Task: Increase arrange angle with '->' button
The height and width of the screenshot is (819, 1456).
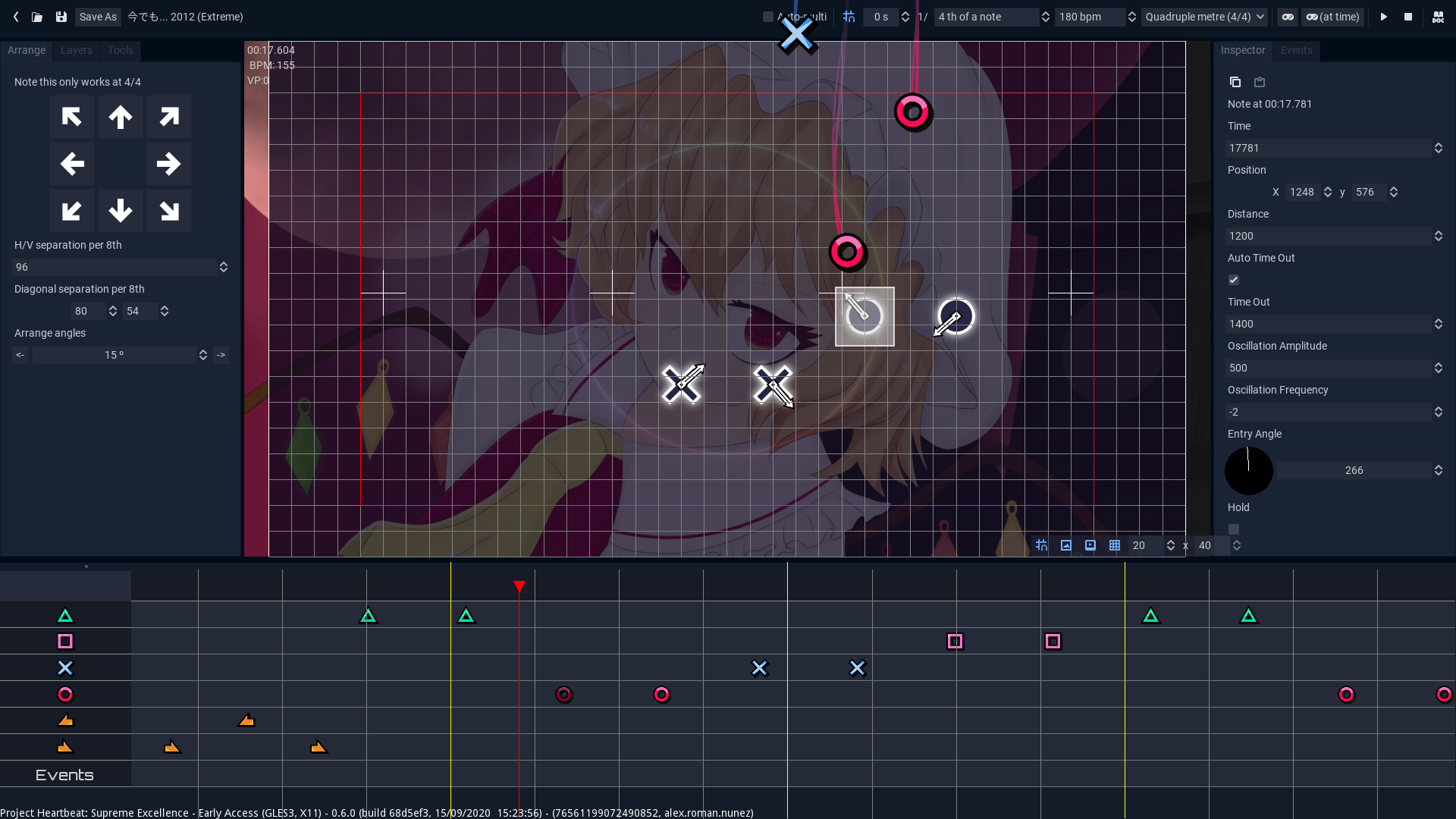Action: tap(221, 355)
